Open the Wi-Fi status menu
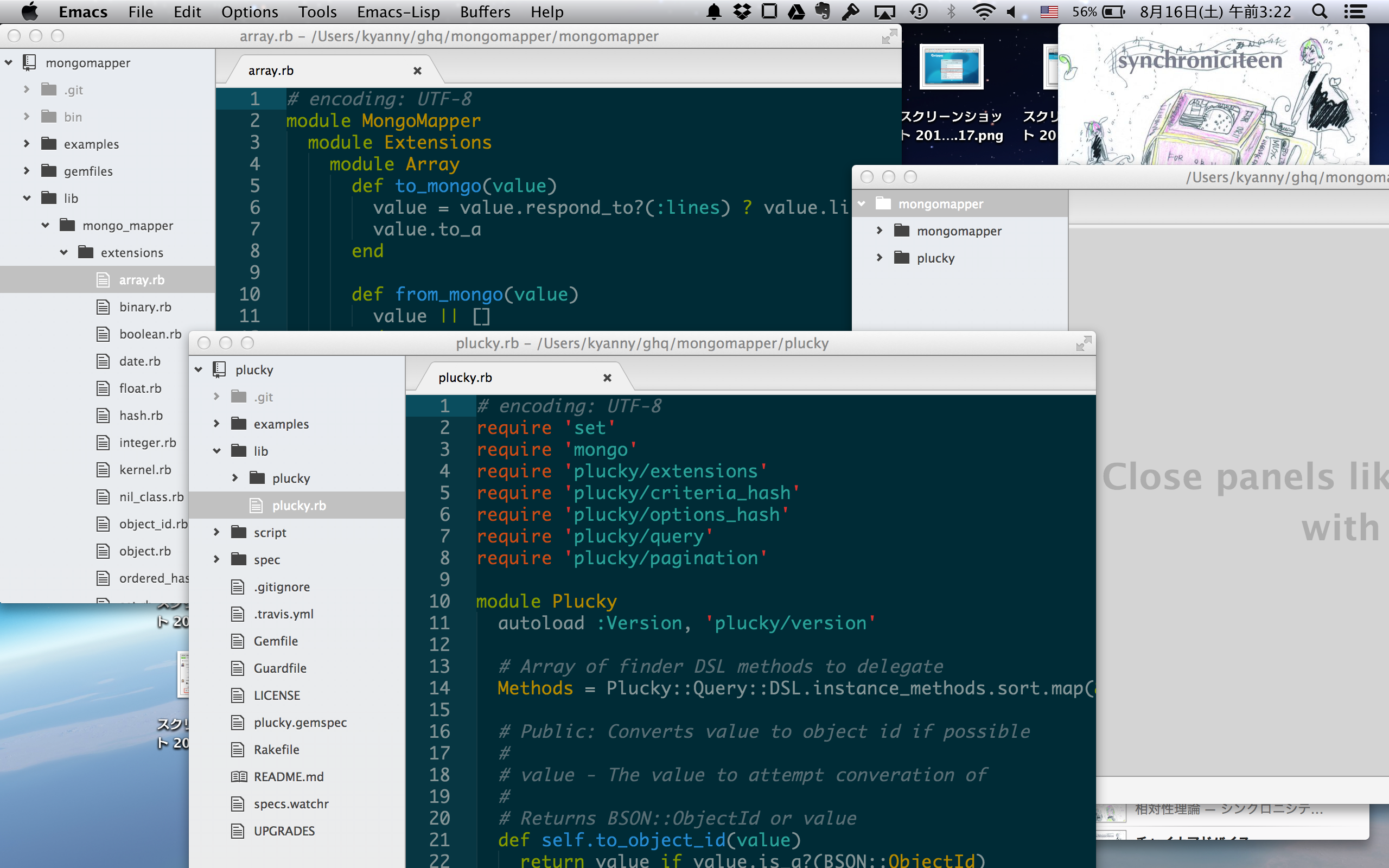1389x868 pixels. coord(983,11)
